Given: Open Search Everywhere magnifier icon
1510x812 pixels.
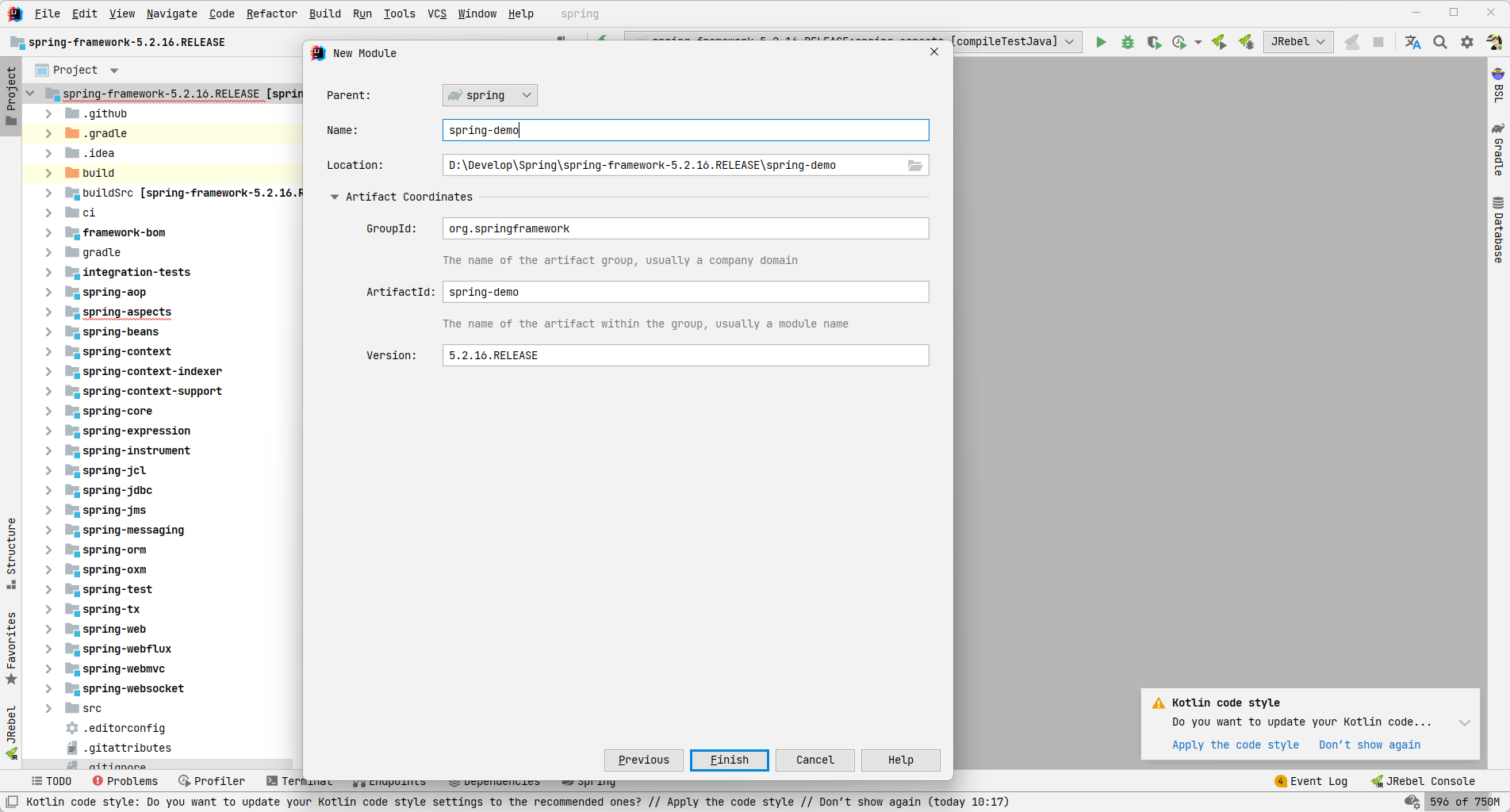Looking at the screenshot, I should pyautogui.click(x=1440, y=42).
